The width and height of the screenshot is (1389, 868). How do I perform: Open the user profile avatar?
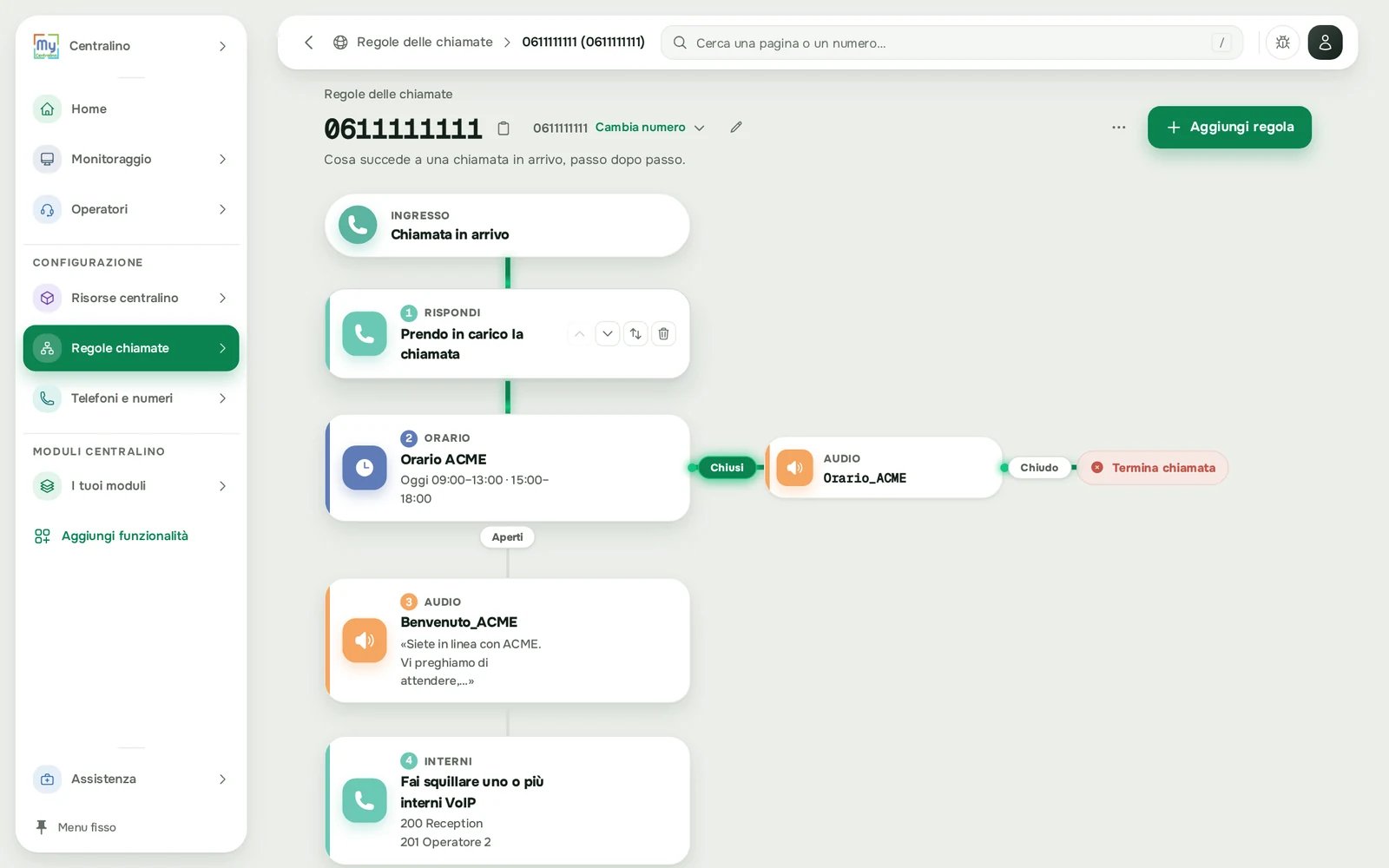(x=1325, y=43)
